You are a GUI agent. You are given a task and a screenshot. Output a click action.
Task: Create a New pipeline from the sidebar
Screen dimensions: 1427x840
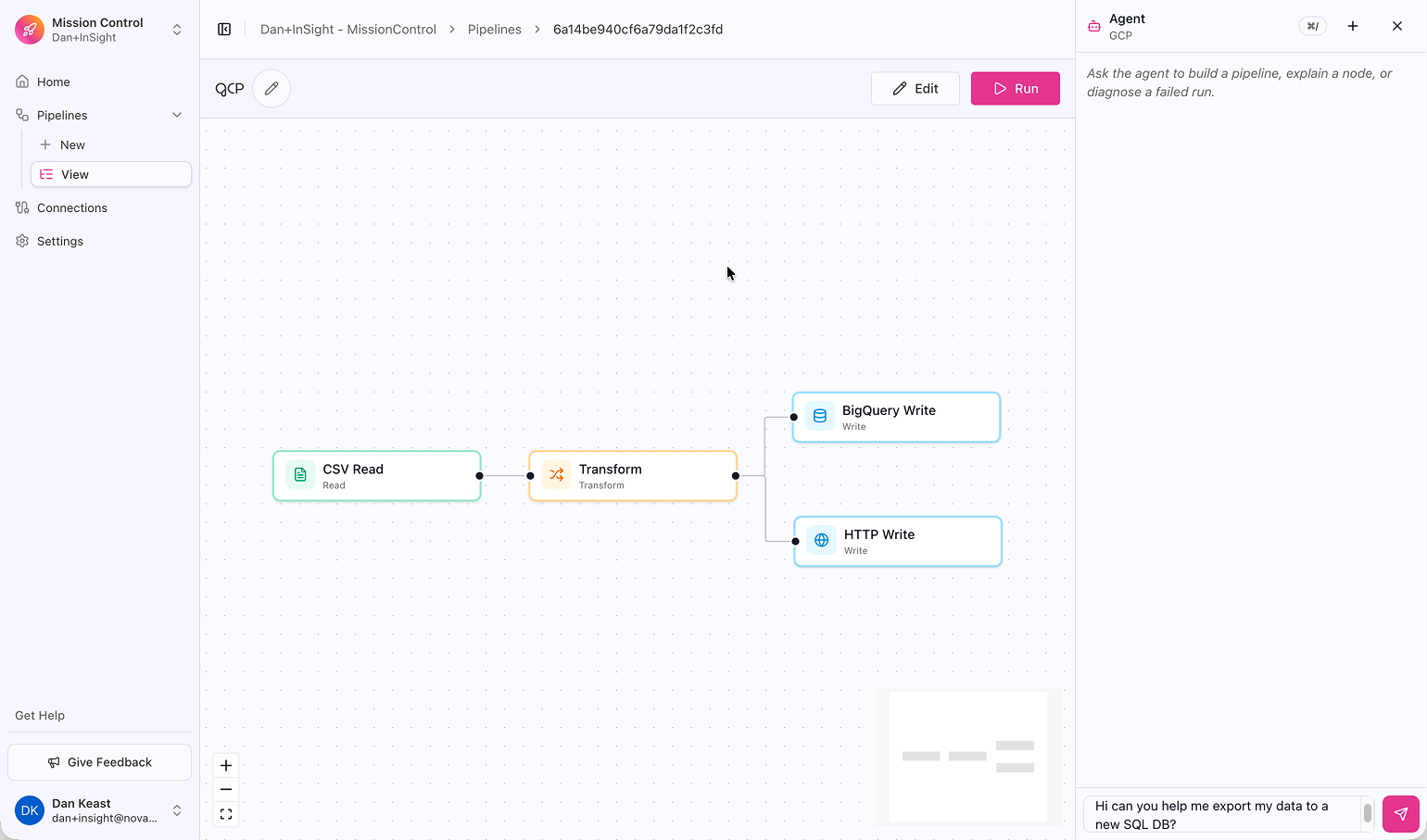(x=111, y=144)
